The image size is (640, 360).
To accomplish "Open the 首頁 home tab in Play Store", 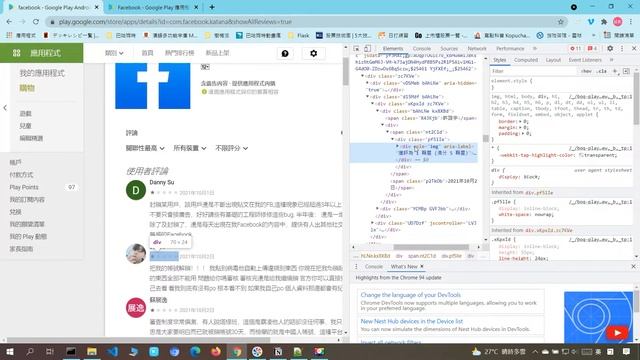I will (x=147, y=53).
